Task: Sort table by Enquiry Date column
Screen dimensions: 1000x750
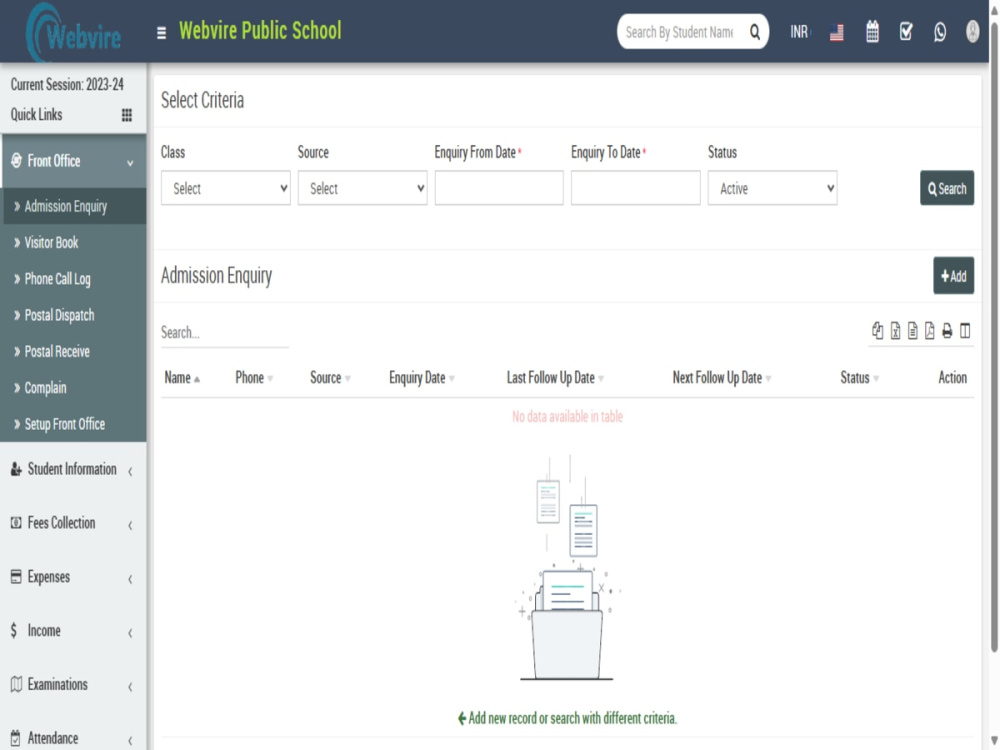Action: pyautogui.click(x=422, y=378)
